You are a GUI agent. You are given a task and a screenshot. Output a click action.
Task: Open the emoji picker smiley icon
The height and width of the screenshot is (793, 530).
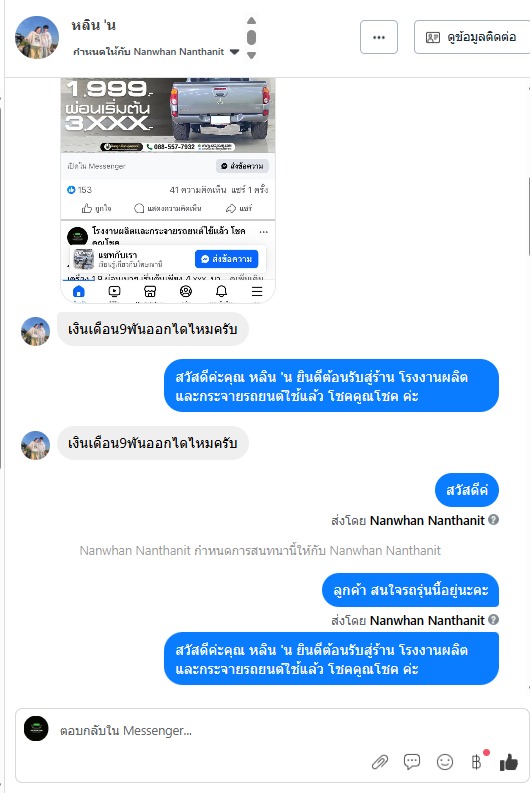point(445,762)
